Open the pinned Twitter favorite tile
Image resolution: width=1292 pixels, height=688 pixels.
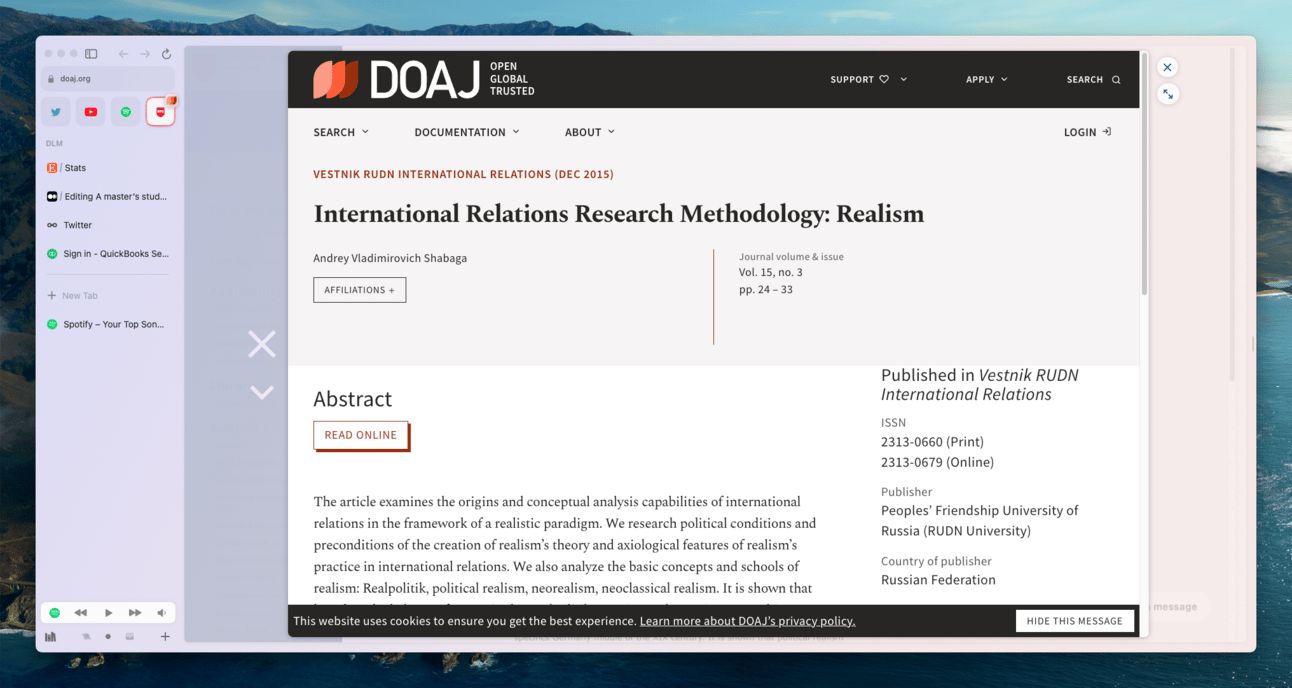pos(56,112)
